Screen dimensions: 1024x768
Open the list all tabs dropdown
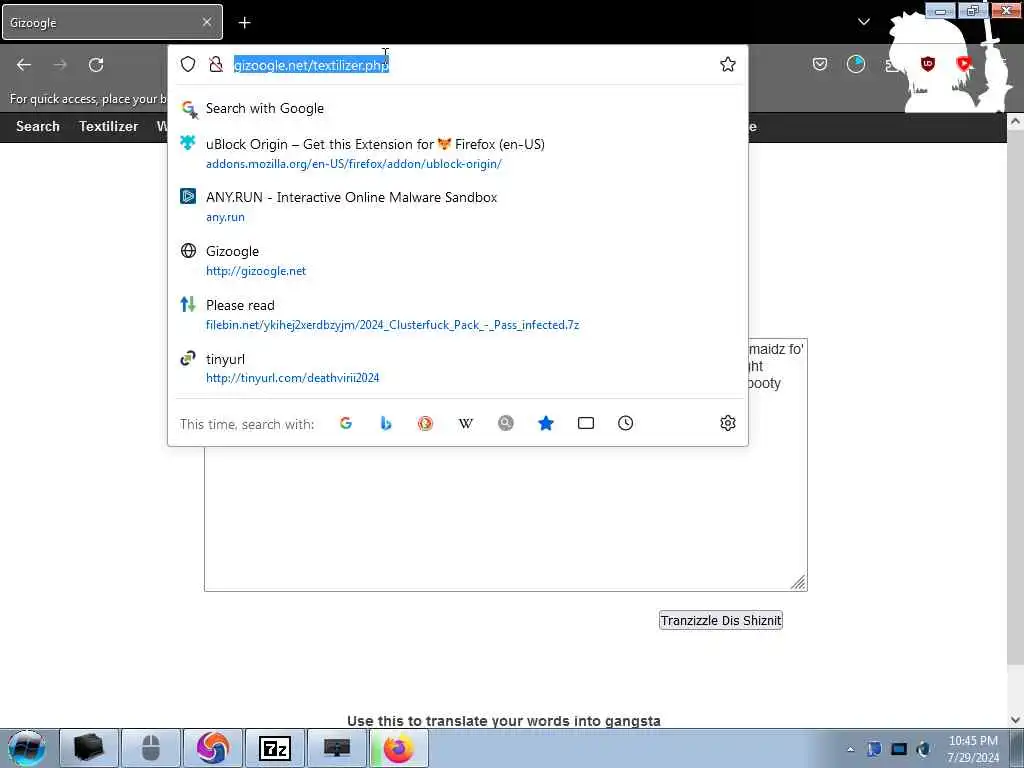click(863, 22)
